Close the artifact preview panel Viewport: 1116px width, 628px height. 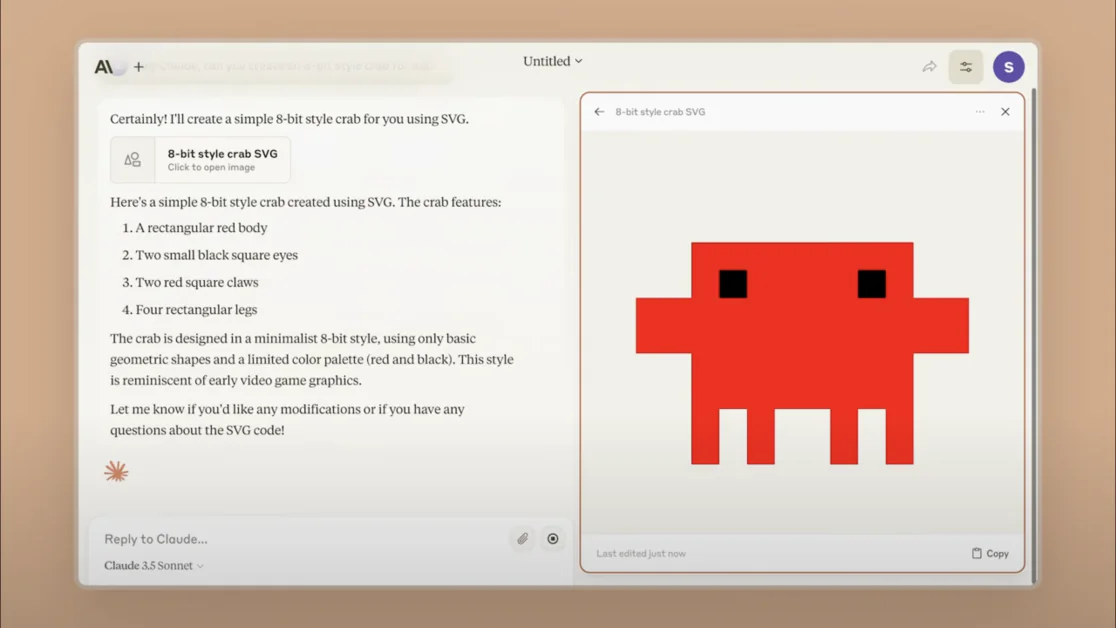[x=1005, y=112]
